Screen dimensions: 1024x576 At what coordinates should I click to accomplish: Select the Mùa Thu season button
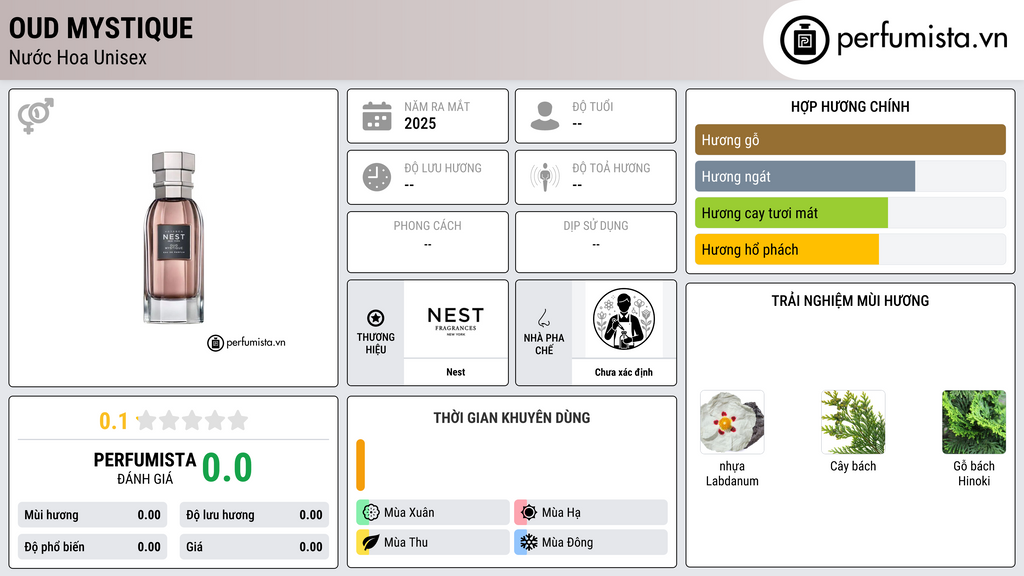433,542
